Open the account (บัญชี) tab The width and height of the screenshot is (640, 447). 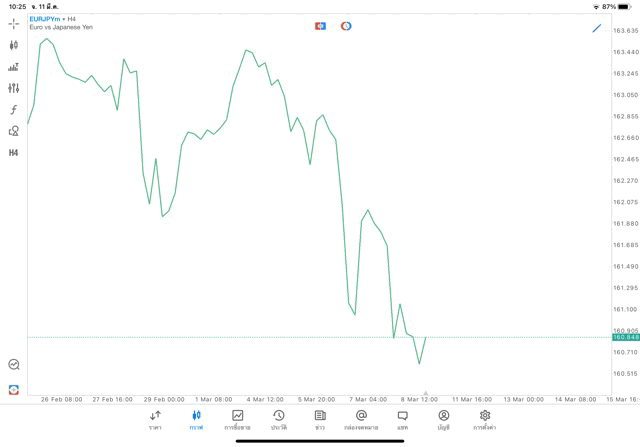click(443, 419)
